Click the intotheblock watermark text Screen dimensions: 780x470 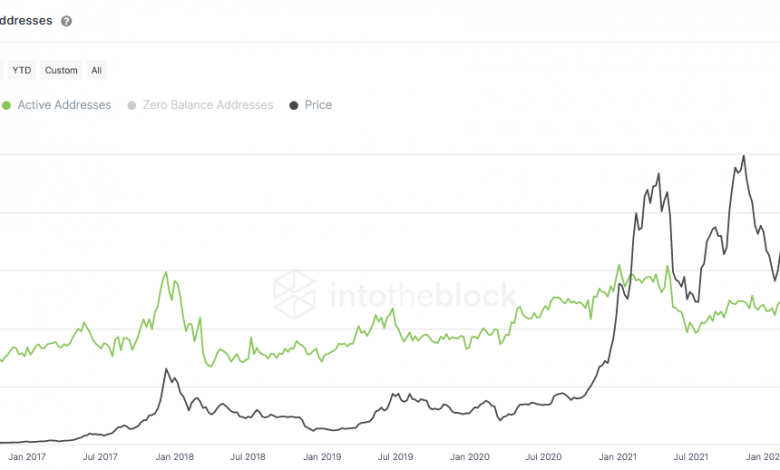pos(418,295)
